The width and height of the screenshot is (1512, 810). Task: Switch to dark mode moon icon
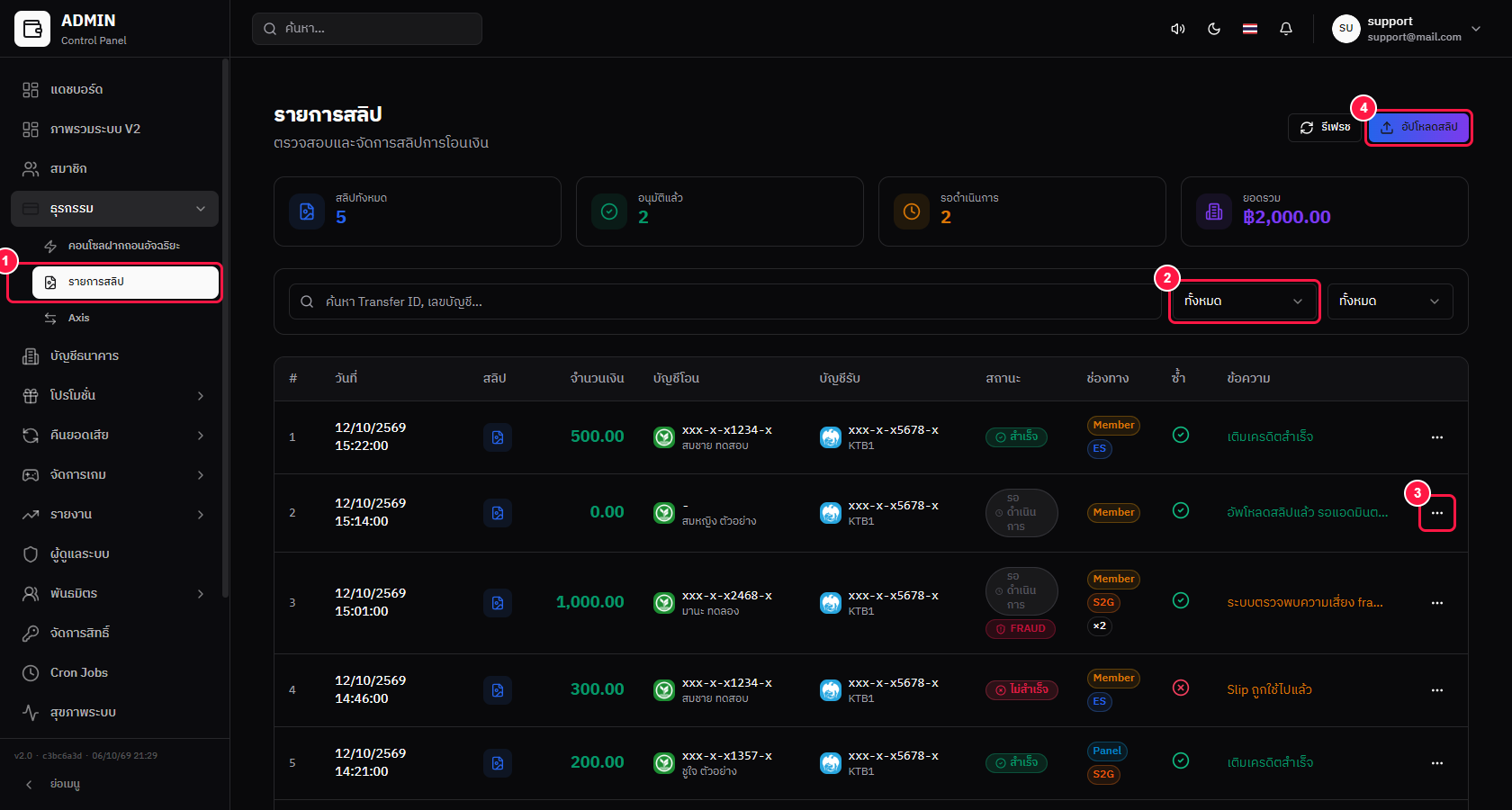[x=1214, y=29]
